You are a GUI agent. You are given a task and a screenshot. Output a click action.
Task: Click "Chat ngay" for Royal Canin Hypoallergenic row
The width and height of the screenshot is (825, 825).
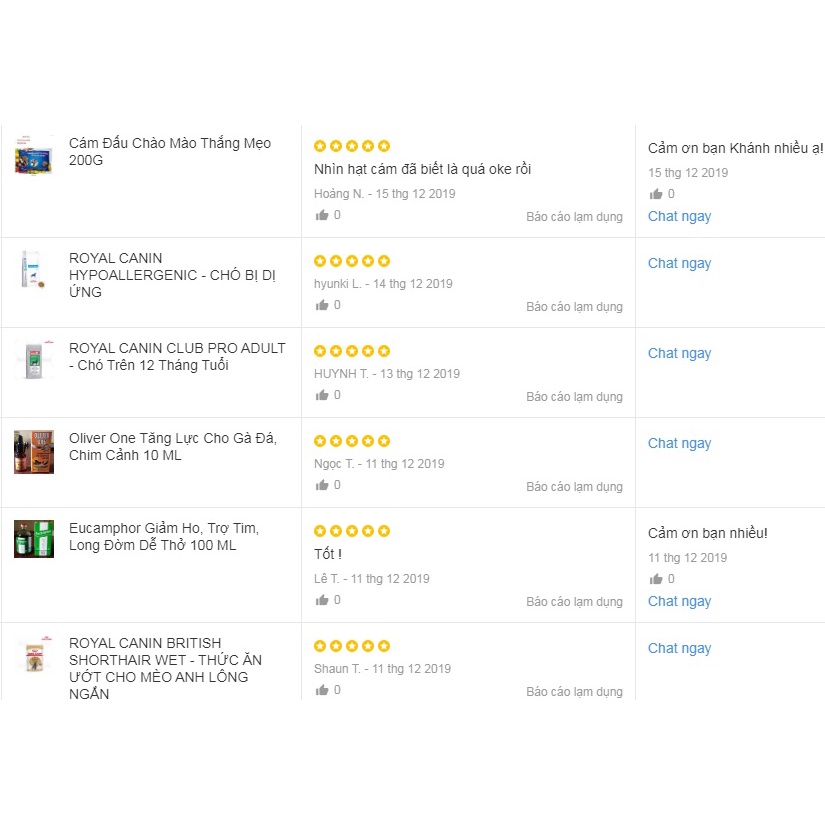tap(679, 263)
